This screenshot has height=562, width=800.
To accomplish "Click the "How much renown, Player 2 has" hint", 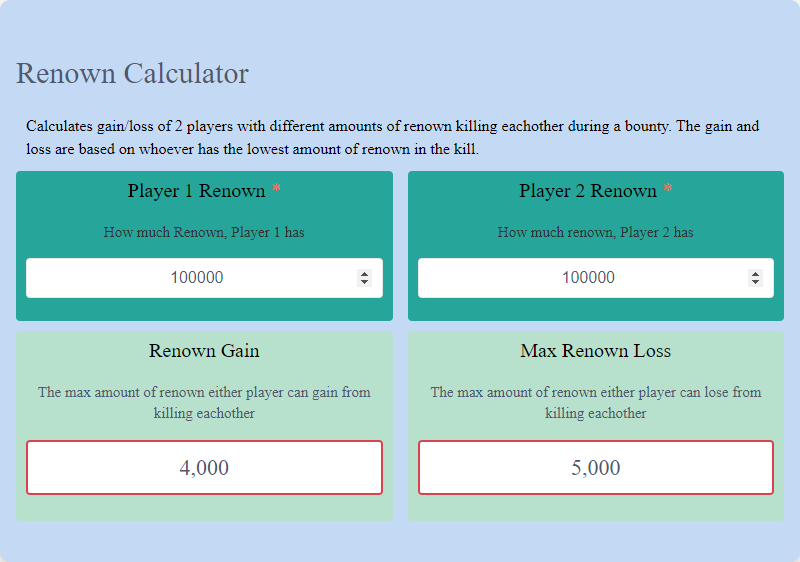I will click(596, 232).
